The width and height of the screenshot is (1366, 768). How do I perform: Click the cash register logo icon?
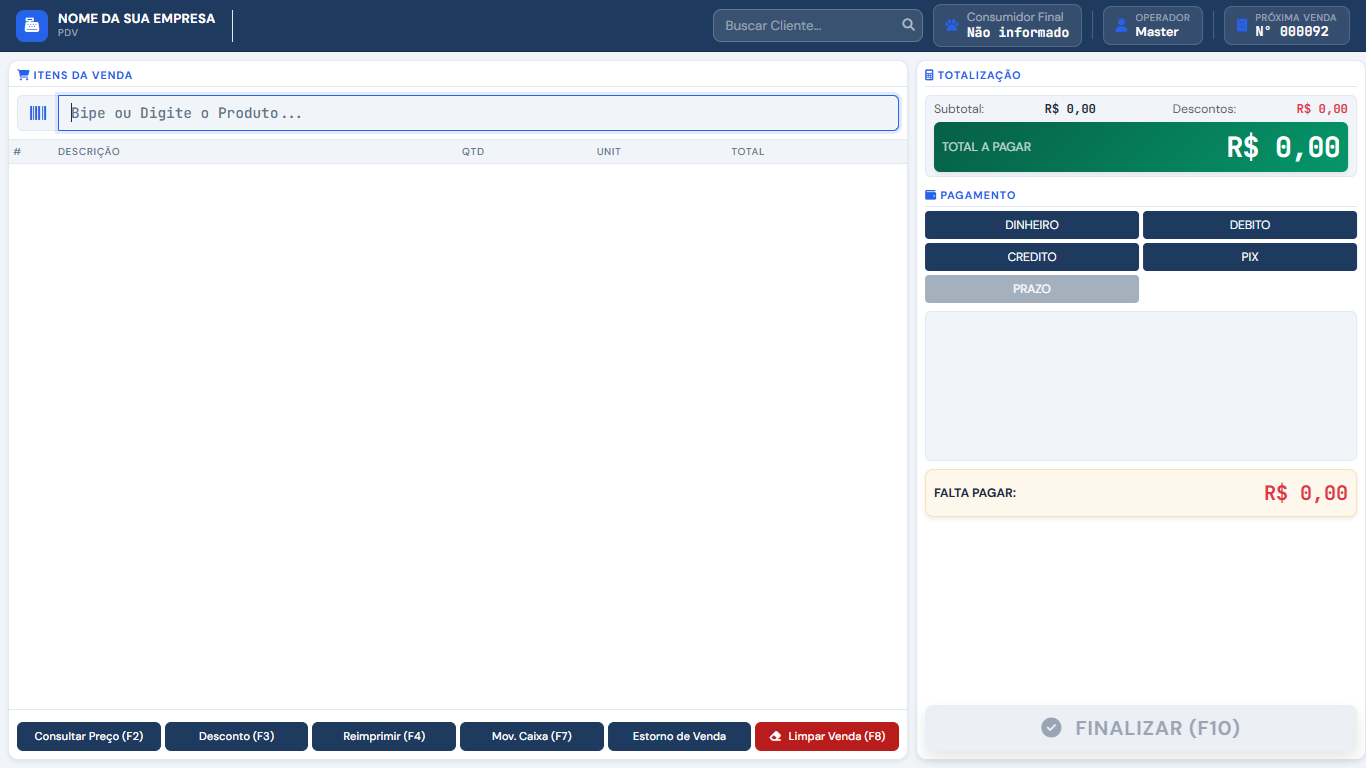point(32,26)
